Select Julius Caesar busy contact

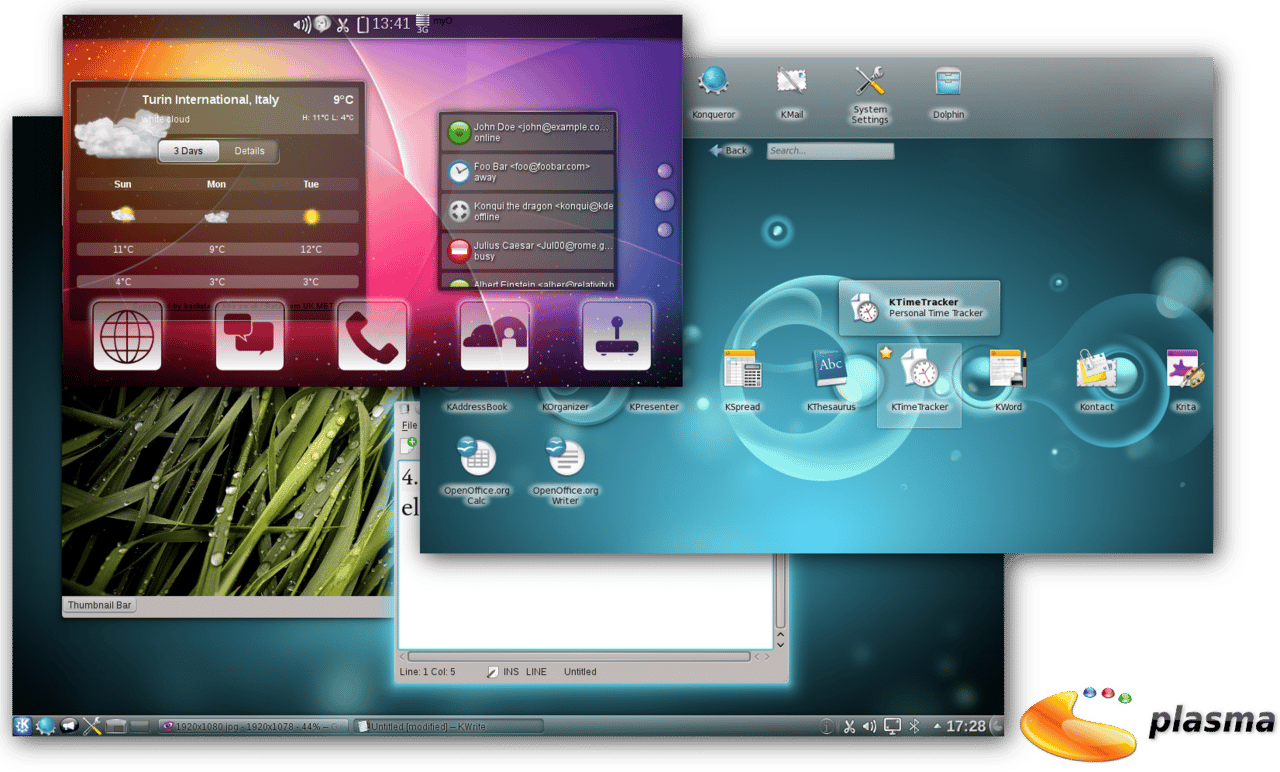tap(528, 250)
